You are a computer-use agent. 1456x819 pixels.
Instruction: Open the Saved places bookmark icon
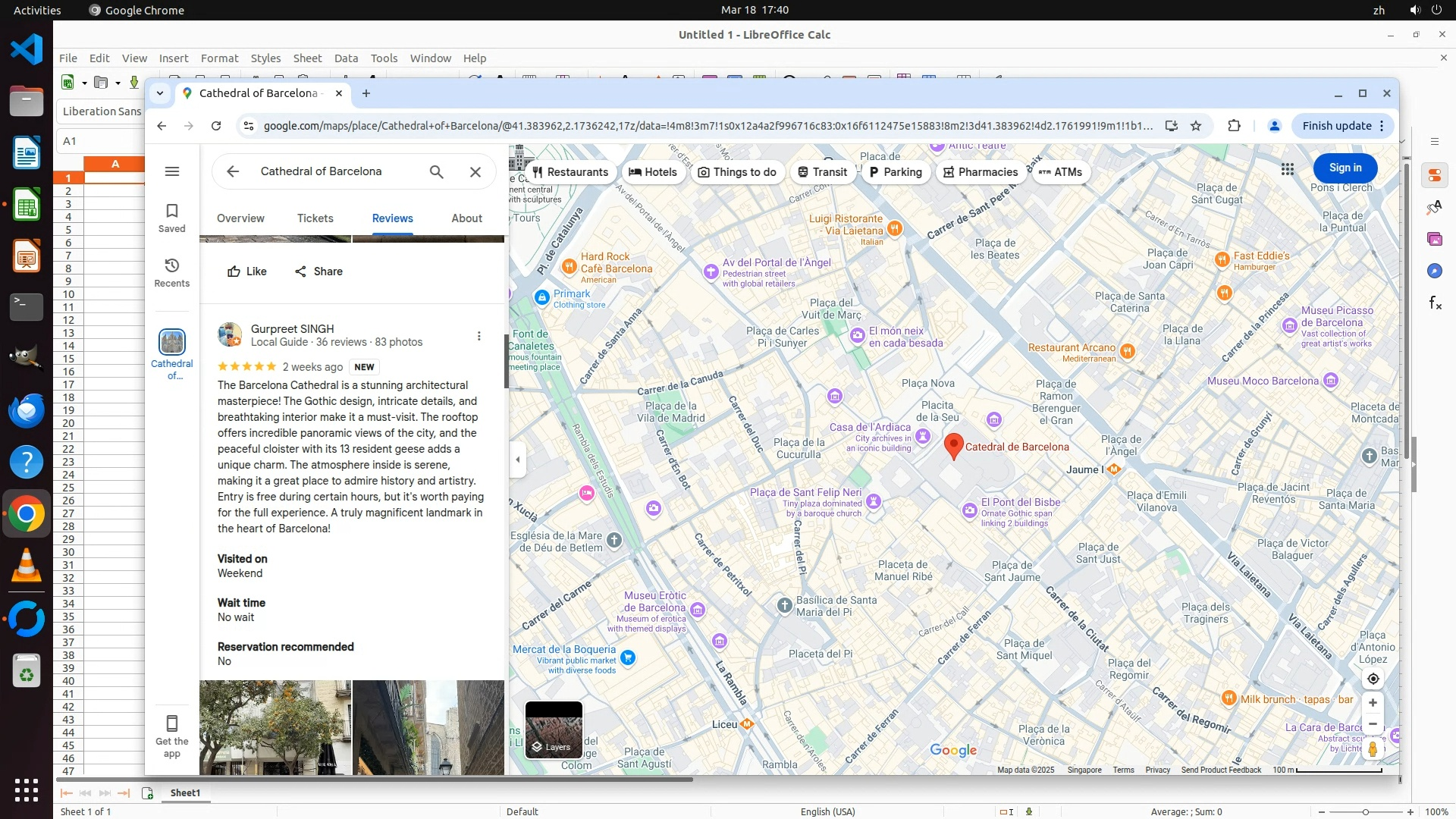tap(172, 217)
